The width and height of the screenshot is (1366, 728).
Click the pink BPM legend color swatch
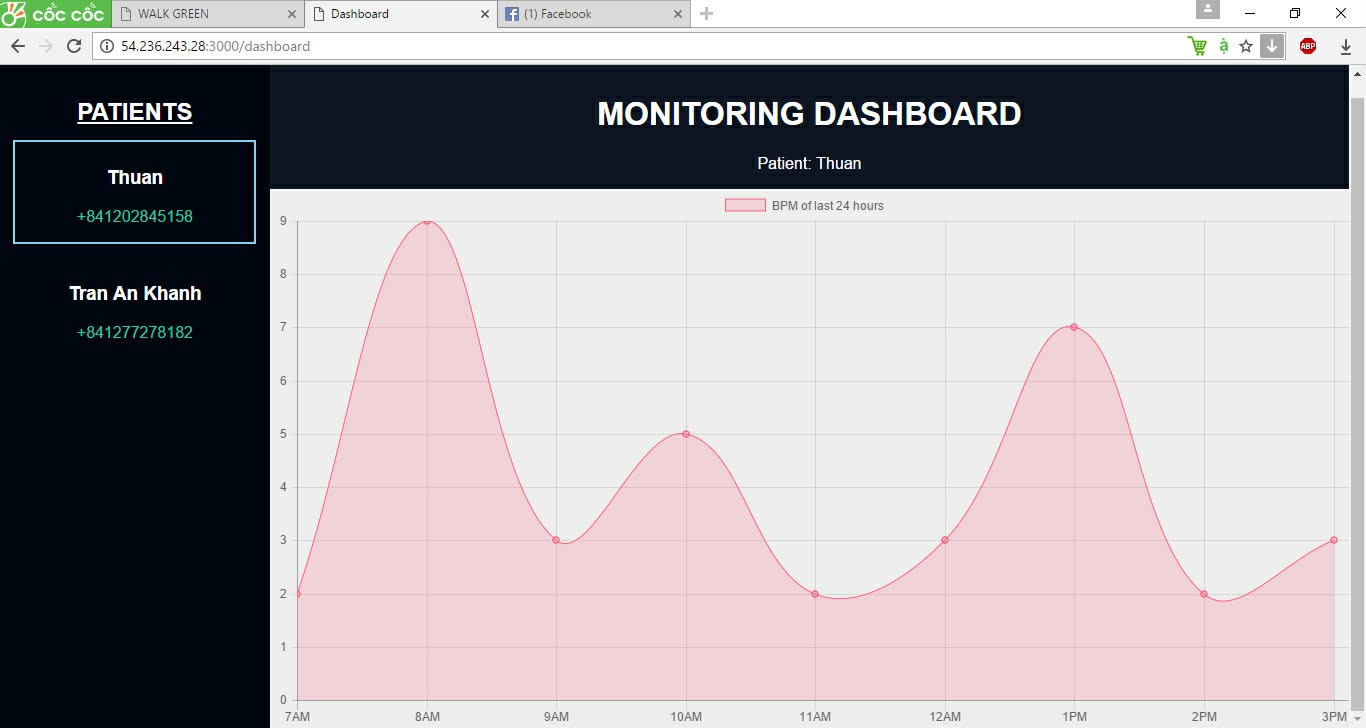pos(745,206)
